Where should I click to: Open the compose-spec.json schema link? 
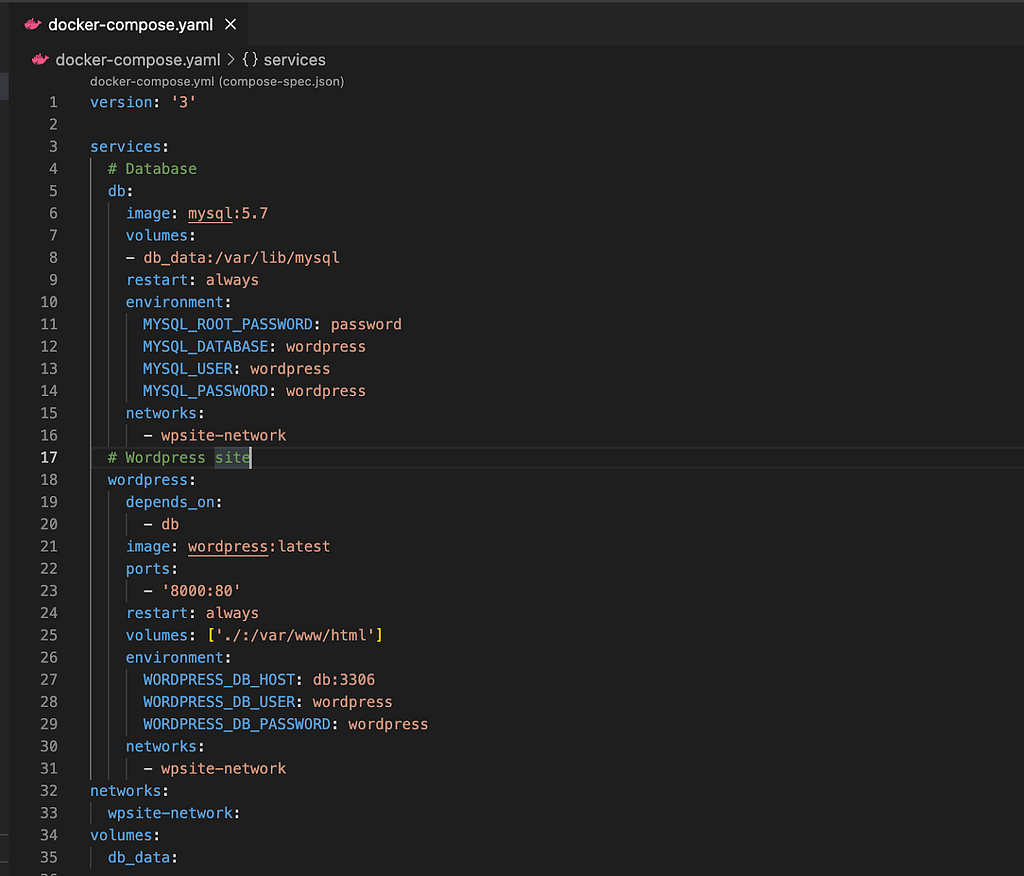point(217,82)
